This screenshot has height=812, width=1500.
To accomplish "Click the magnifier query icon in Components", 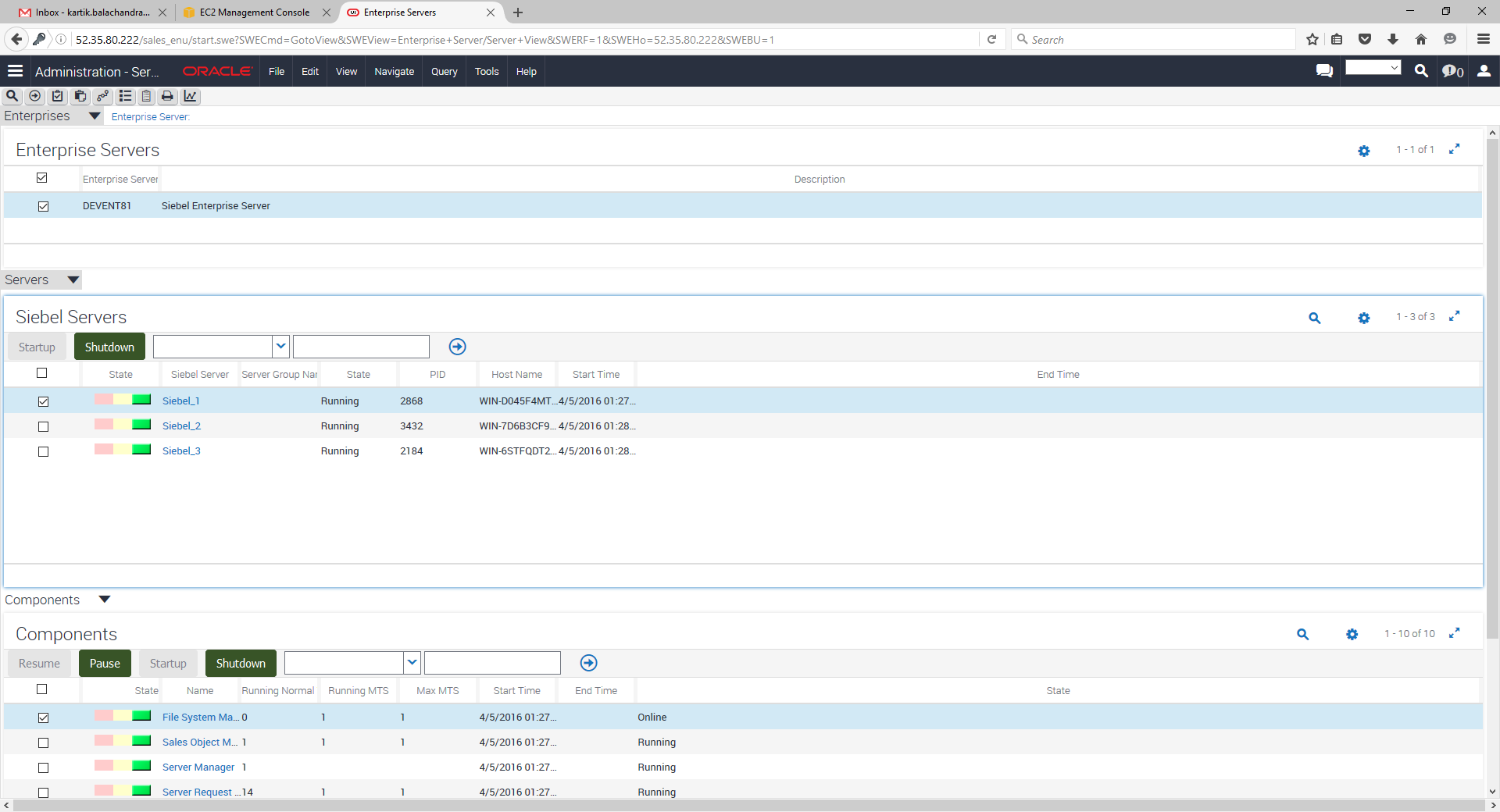I will coord(1302,634).
